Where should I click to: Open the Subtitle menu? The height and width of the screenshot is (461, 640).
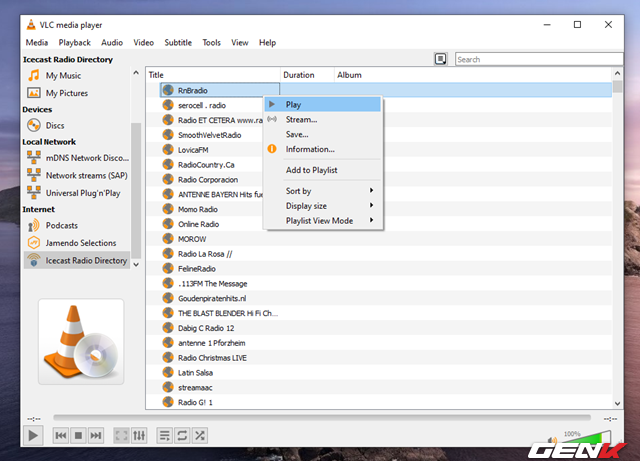(178, 42)
